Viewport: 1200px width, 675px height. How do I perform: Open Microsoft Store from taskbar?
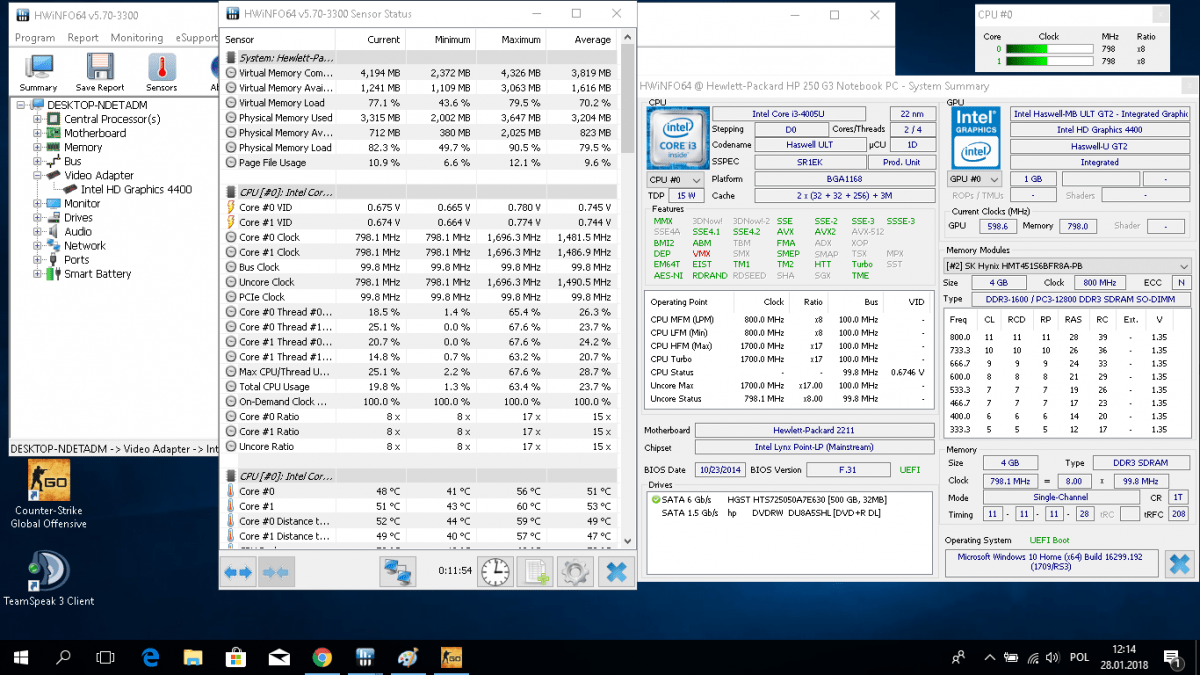click(236, 657)
